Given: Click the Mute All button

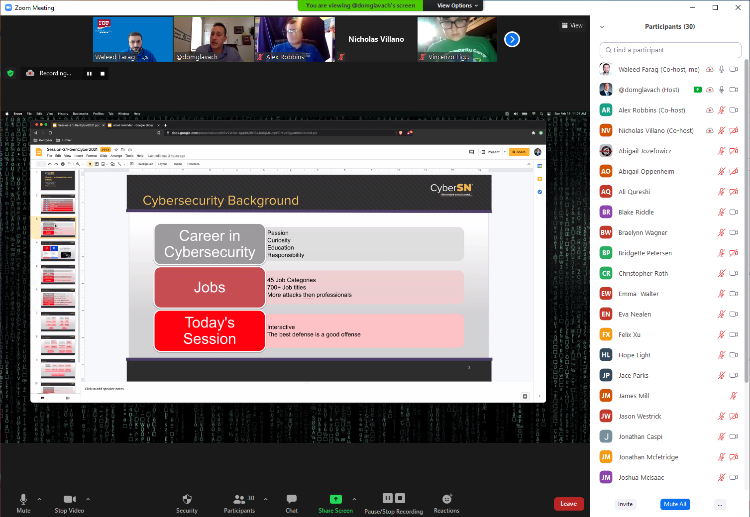Looking at the screenshot, I should (675, 504).
